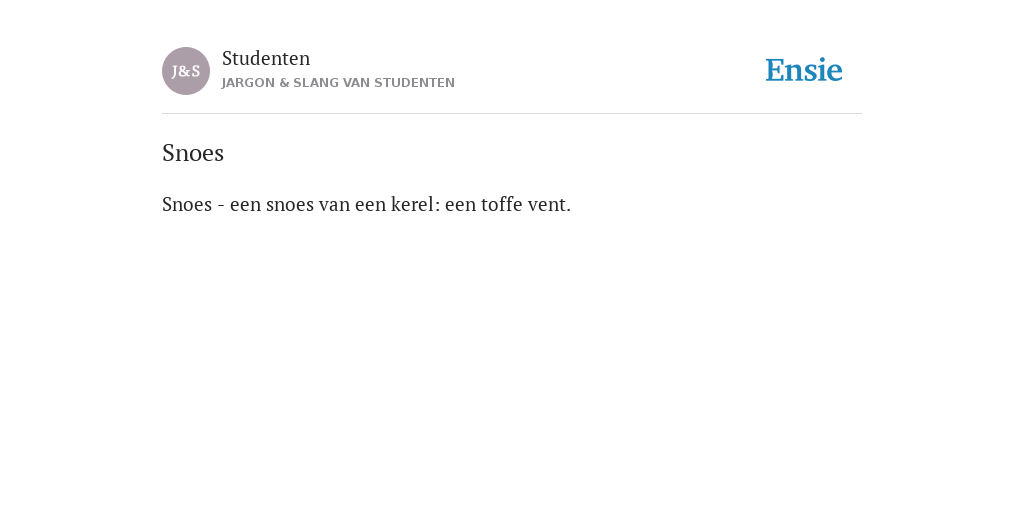
Task: Click the word 'van' in the definition sentence
Action: pyautogui.click(x=334, y=204)
